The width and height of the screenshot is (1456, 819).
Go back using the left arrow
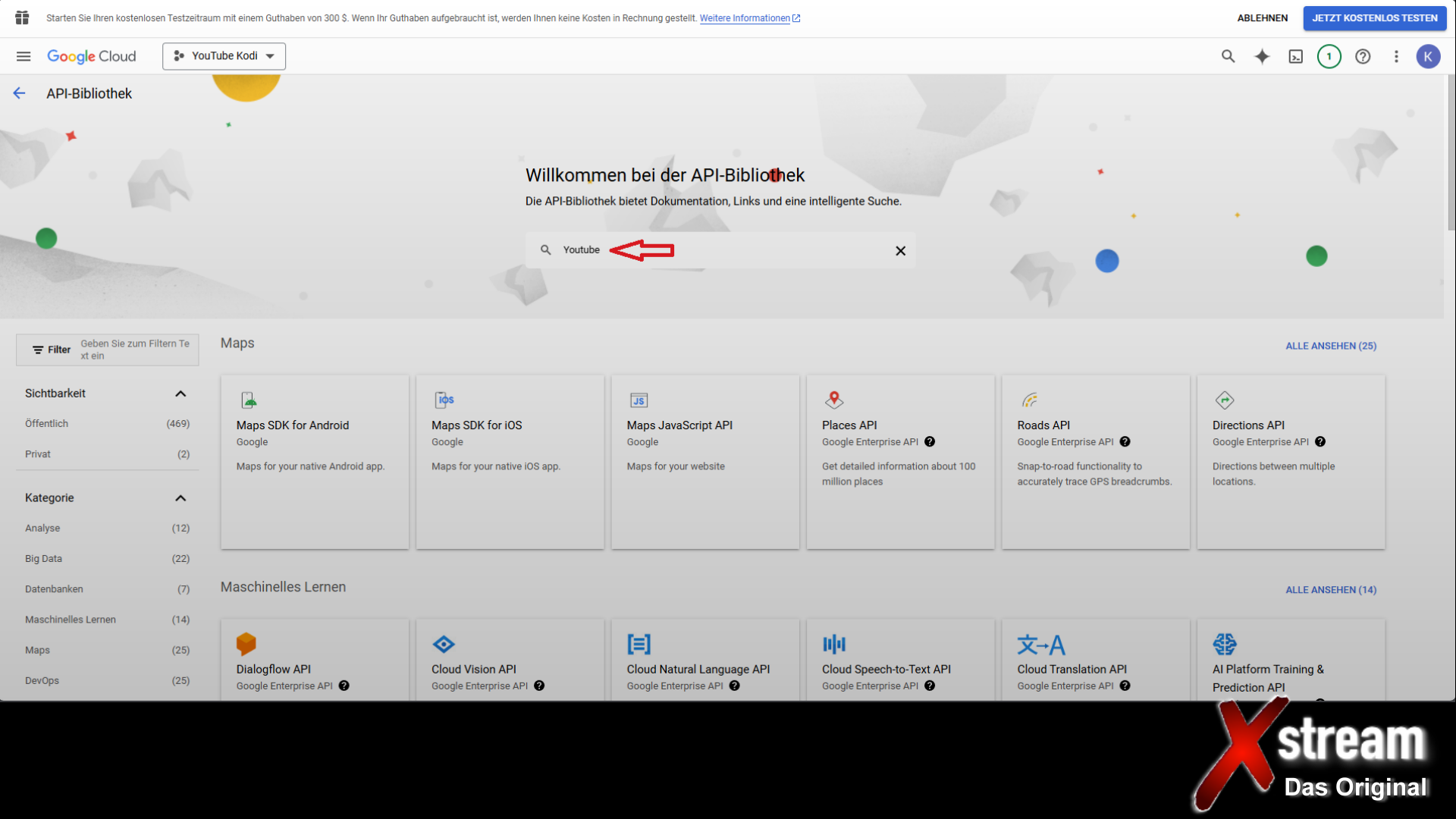20,93
